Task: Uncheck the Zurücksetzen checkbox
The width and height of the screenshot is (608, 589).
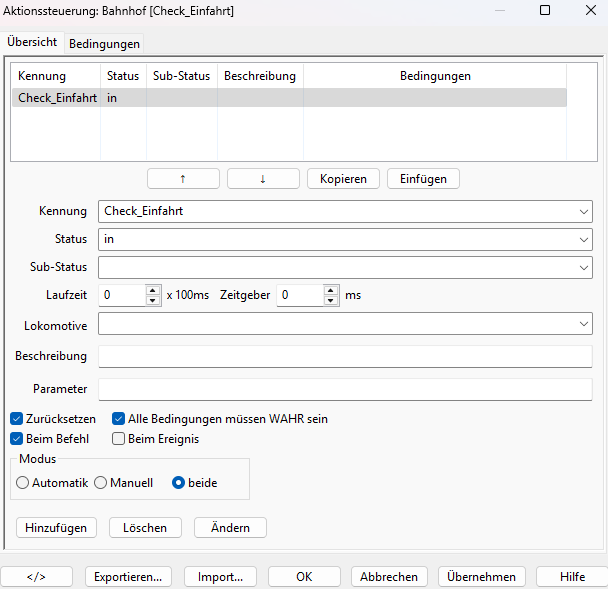Action: pos(17,419)
